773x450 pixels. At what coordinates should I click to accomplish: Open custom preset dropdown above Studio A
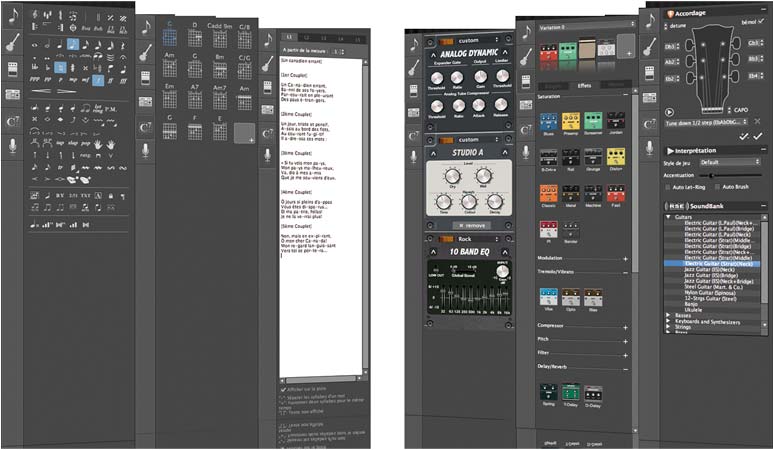tap(477, 139)
